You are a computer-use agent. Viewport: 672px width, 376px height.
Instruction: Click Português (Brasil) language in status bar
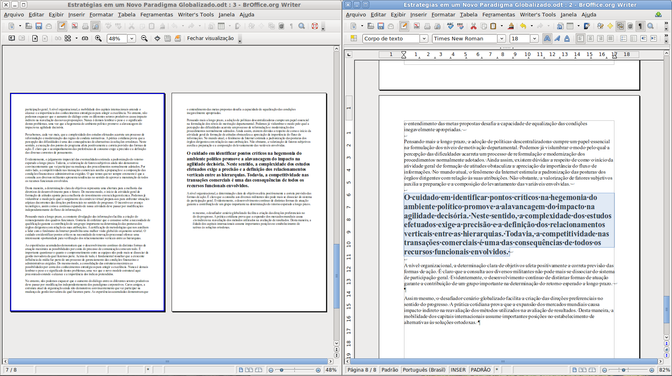tap(423, 370)
